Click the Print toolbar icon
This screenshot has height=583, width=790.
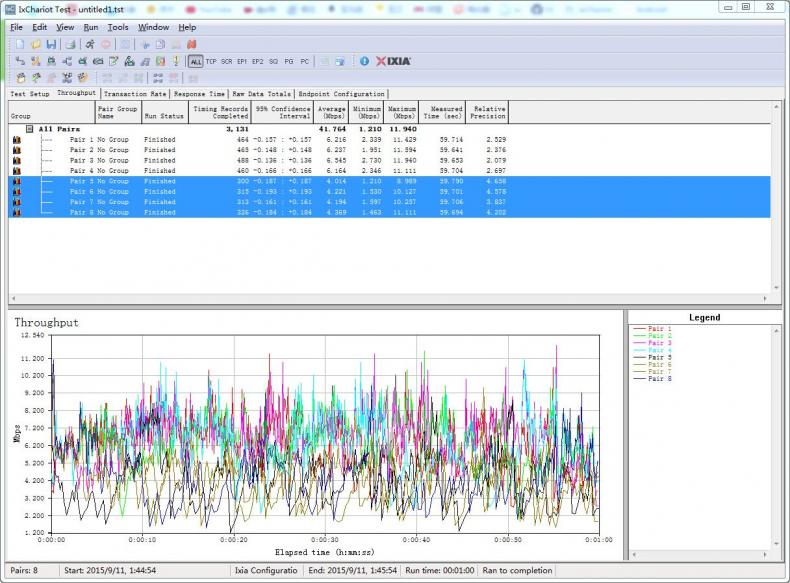tap(70, 44)
